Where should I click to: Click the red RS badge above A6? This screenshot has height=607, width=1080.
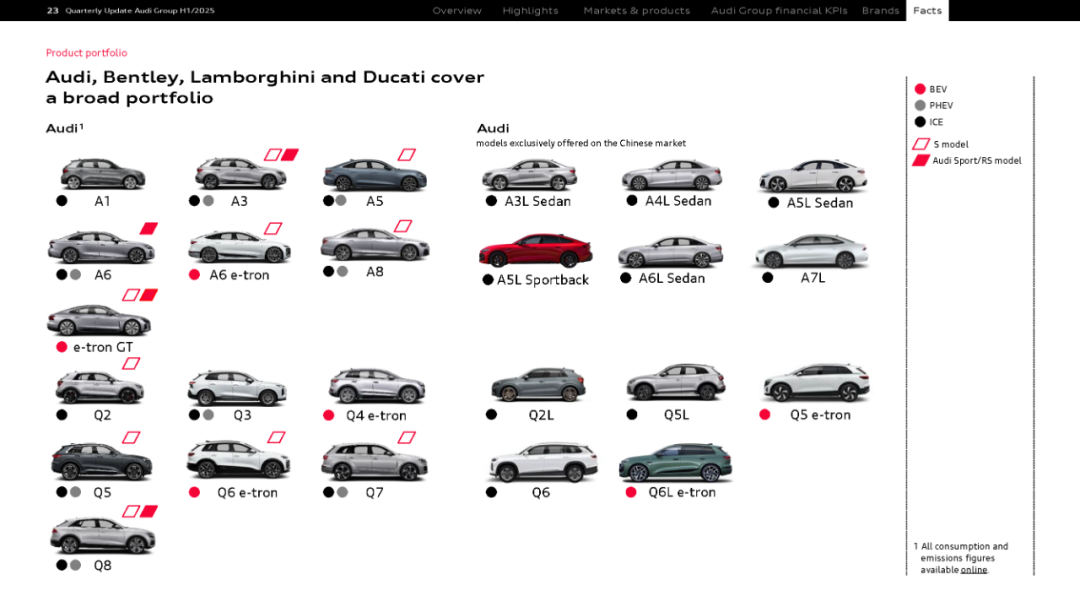[149, 228]
